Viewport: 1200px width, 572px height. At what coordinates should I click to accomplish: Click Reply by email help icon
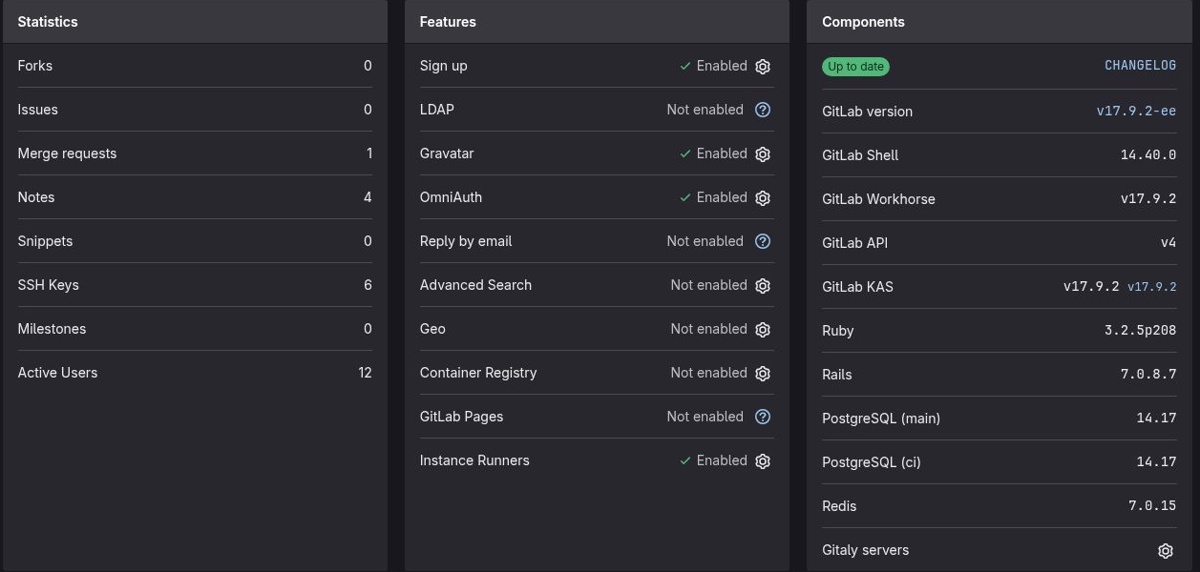pyautogui.click(x=763, y=241)
